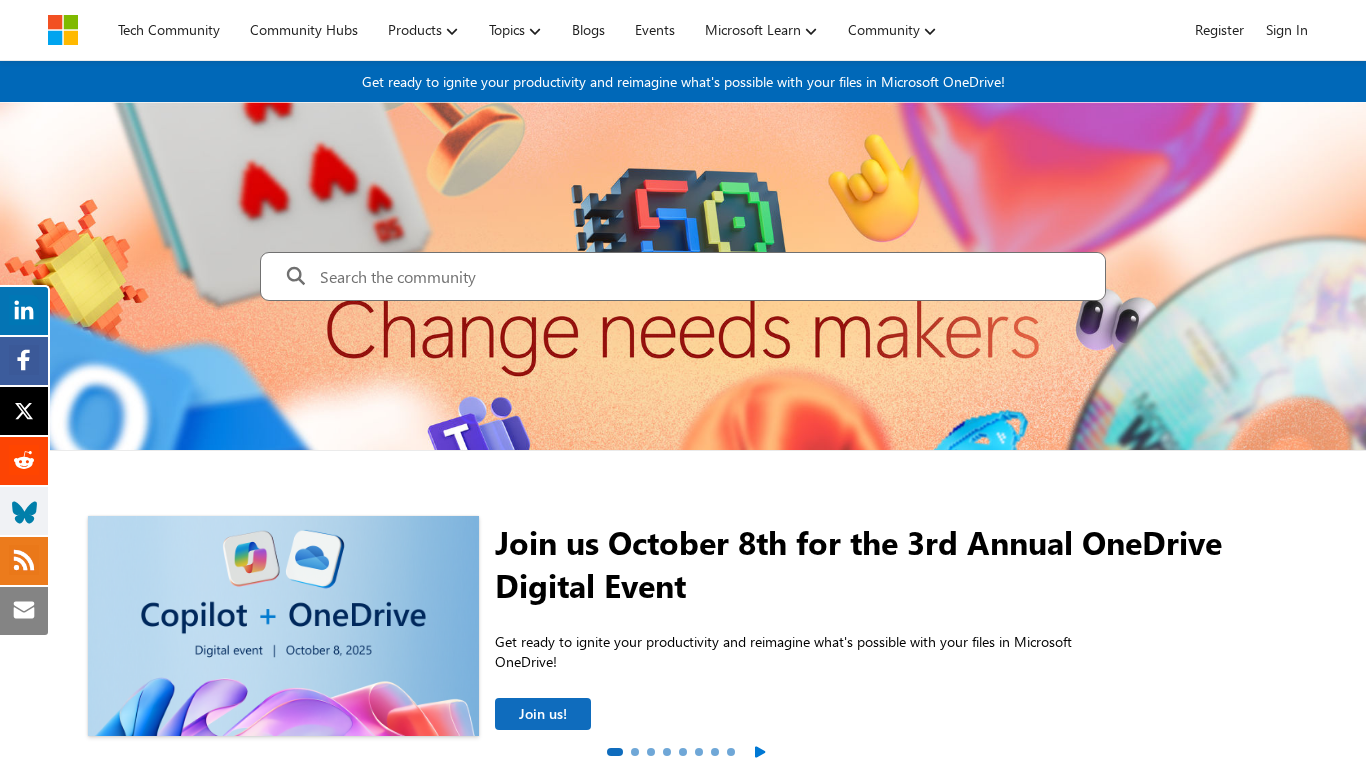Image resolution: width=1366 pixels, height=768 pixels.
Task: Click the Microsoft logo
Action: pos(63,30)
